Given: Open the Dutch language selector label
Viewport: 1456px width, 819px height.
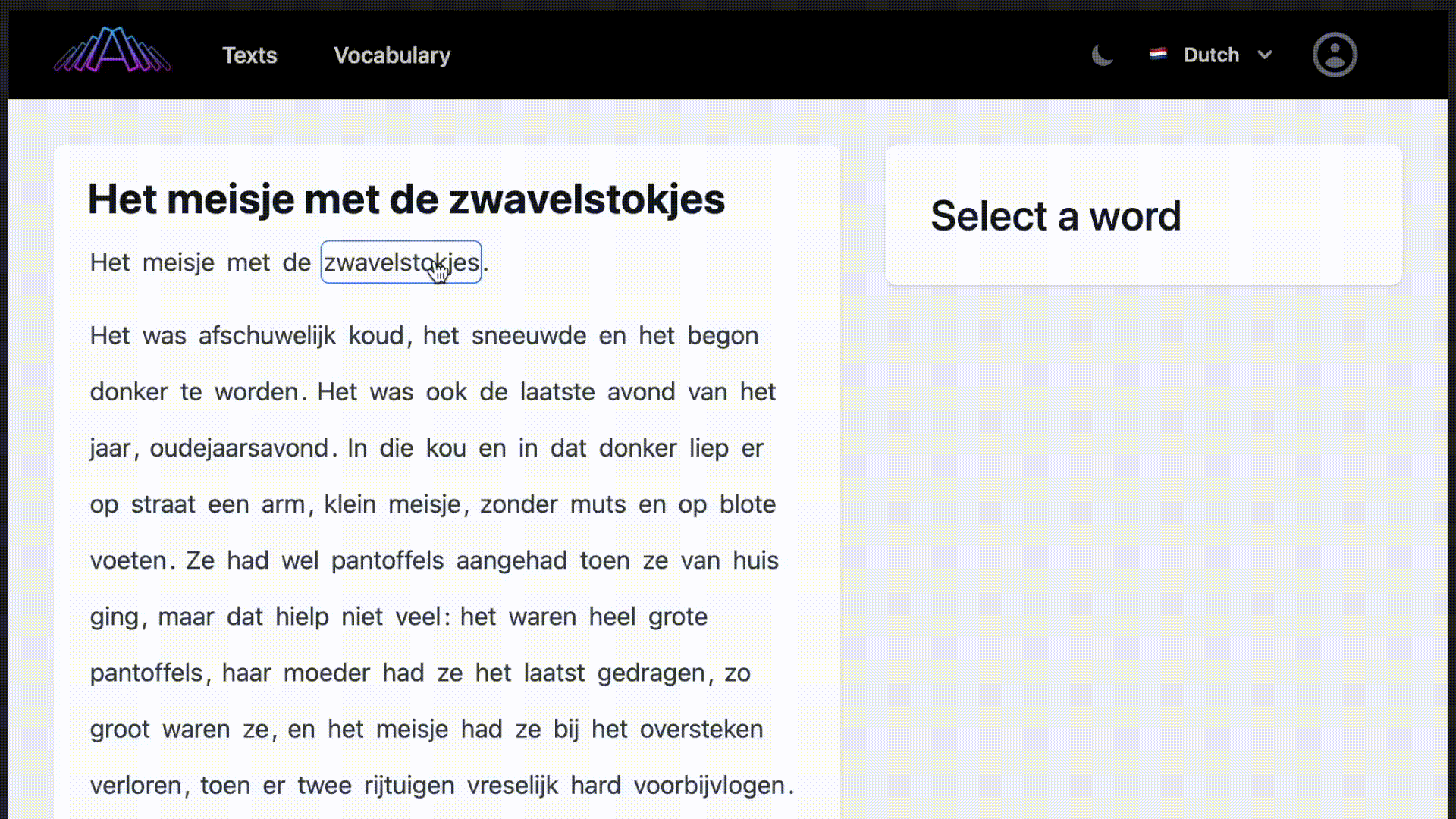Looking at the screenshot, I should (1211, 55).
